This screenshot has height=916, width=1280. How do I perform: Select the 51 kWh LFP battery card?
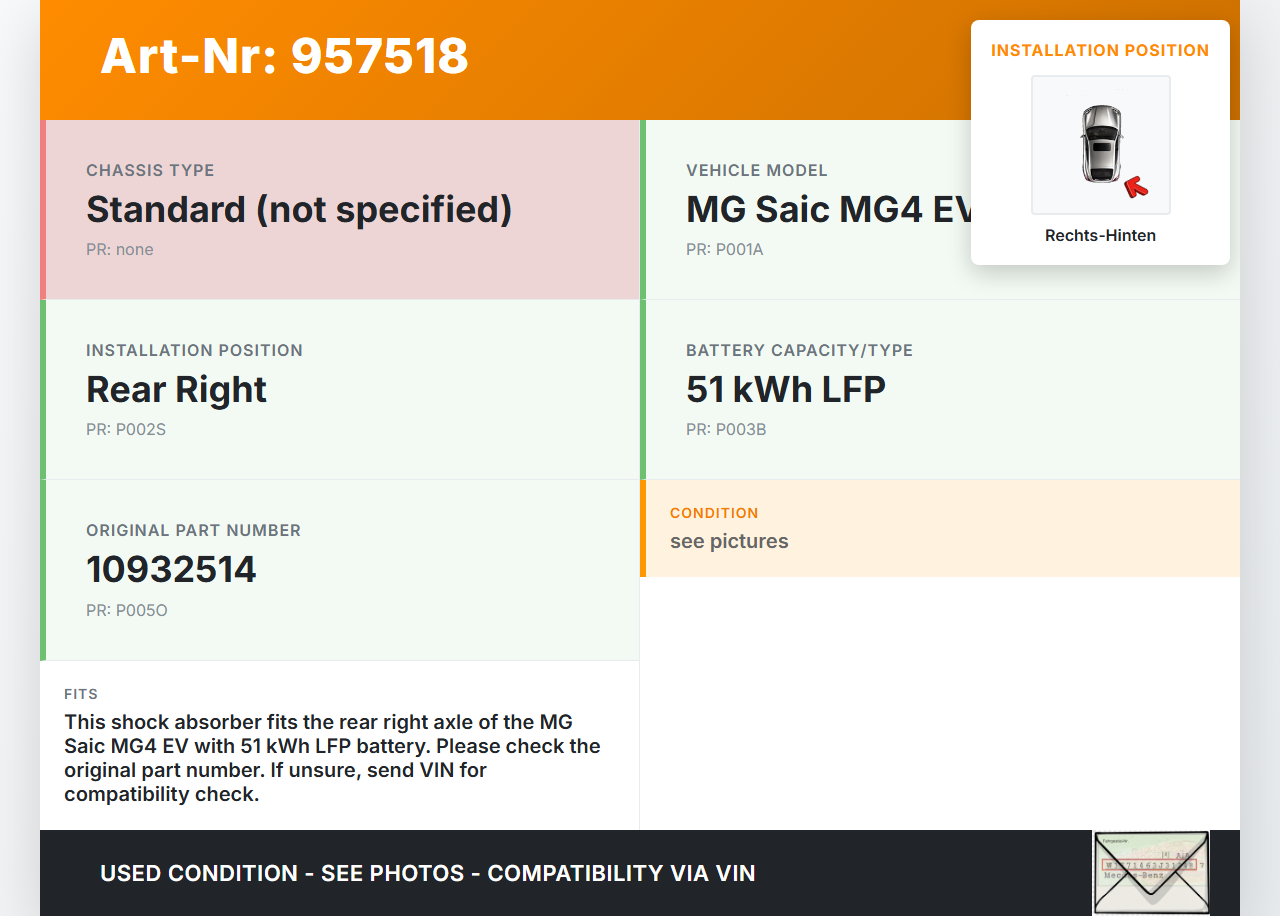940,389
